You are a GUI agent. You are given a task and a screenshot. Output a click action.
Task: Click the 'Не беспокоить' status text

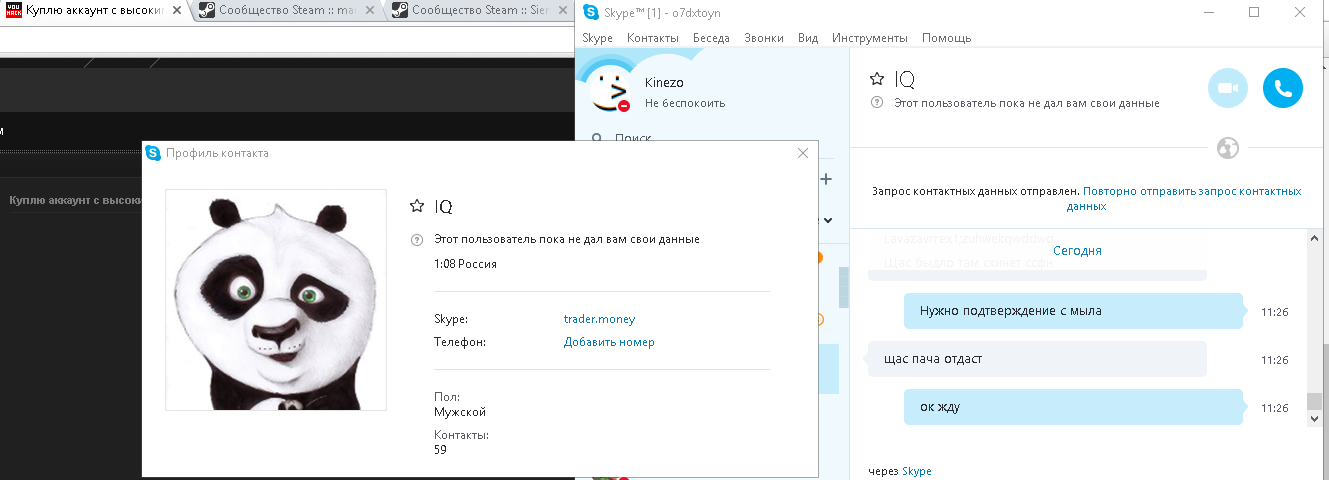685,103
